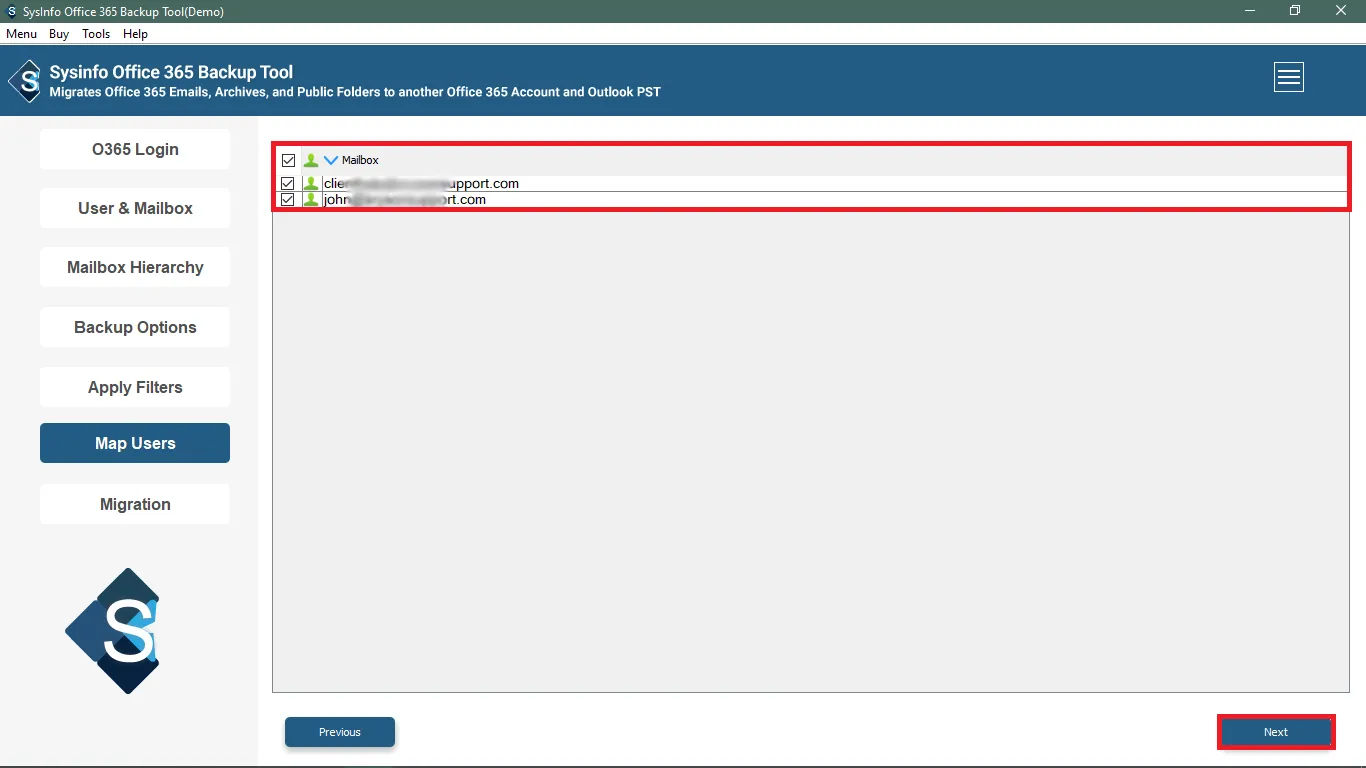Image resolution: width=1366 pixels, height=768 pixels.
Task: Click the Next button
Action: tap(1276, 732)
